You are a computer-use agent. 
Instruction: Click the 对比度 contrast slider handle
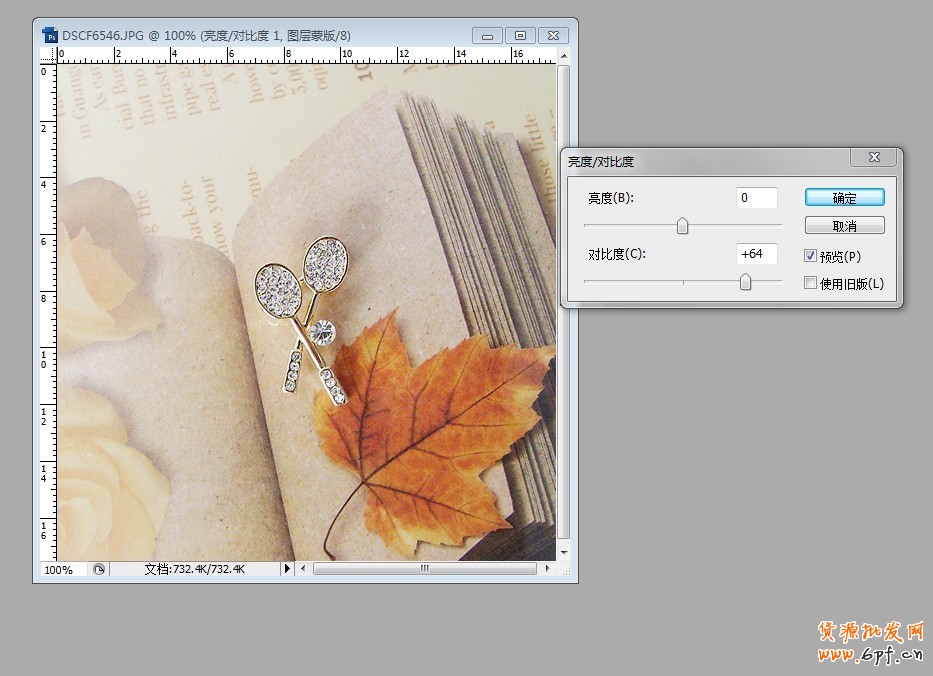[745, 283]
